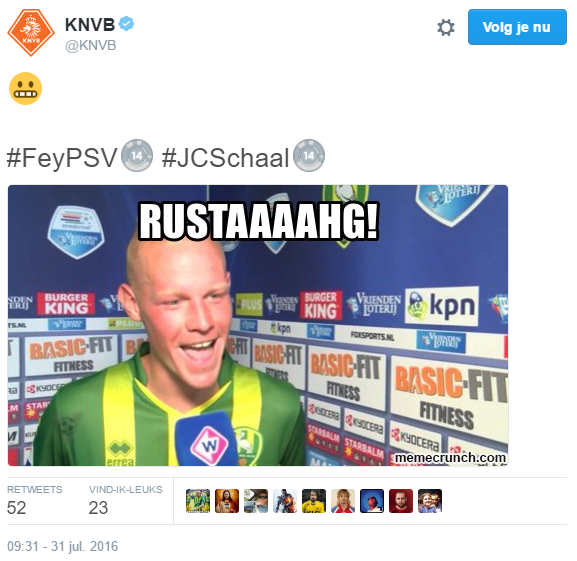Viewport: 577px width, 561px height.
Task: Open the gear settings menu
Action: (446, 28)
